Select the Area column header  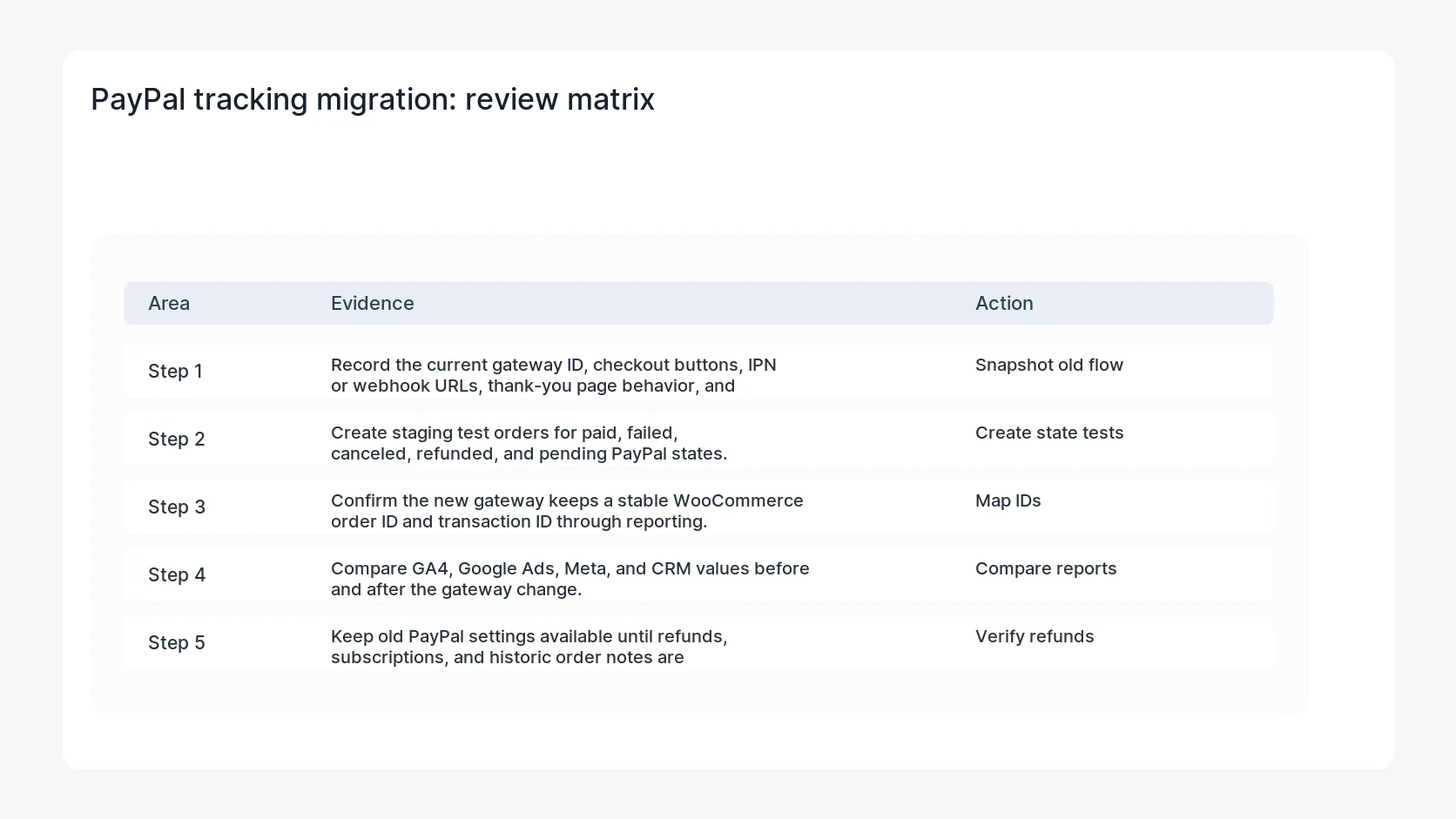click(x=169, y=303)
